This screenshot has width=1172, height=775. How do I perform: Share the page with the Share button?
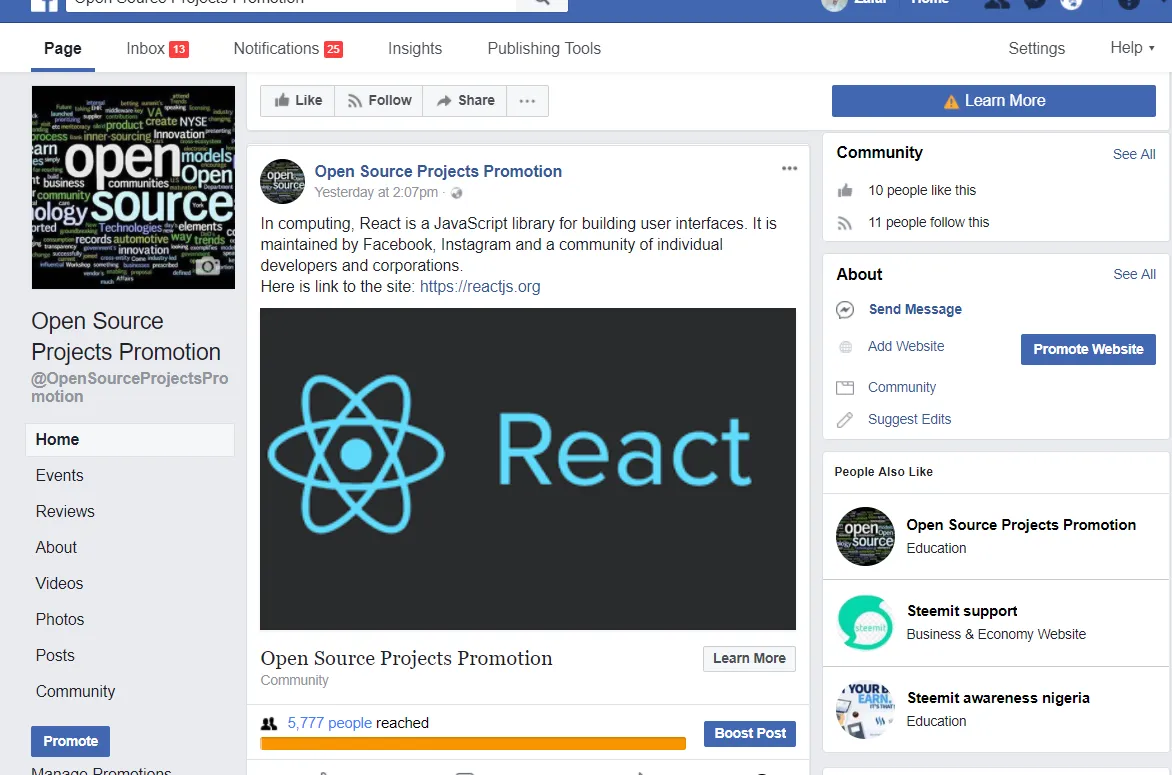(465, 101)
